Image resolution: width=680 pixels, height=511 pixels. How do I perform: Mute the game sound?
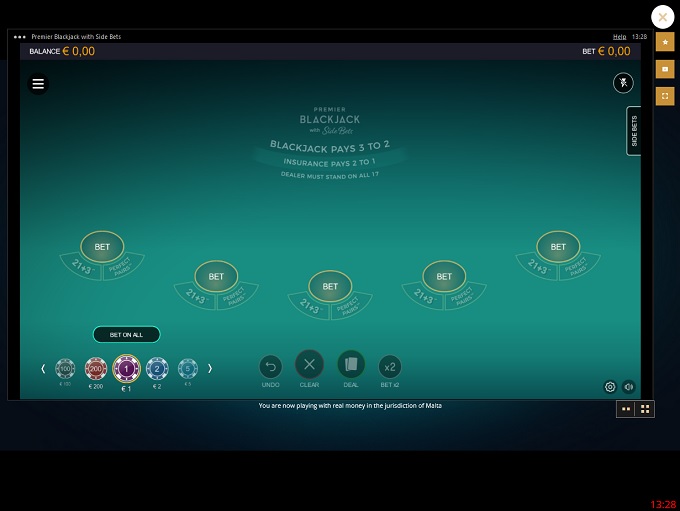[x=628, y=387]
